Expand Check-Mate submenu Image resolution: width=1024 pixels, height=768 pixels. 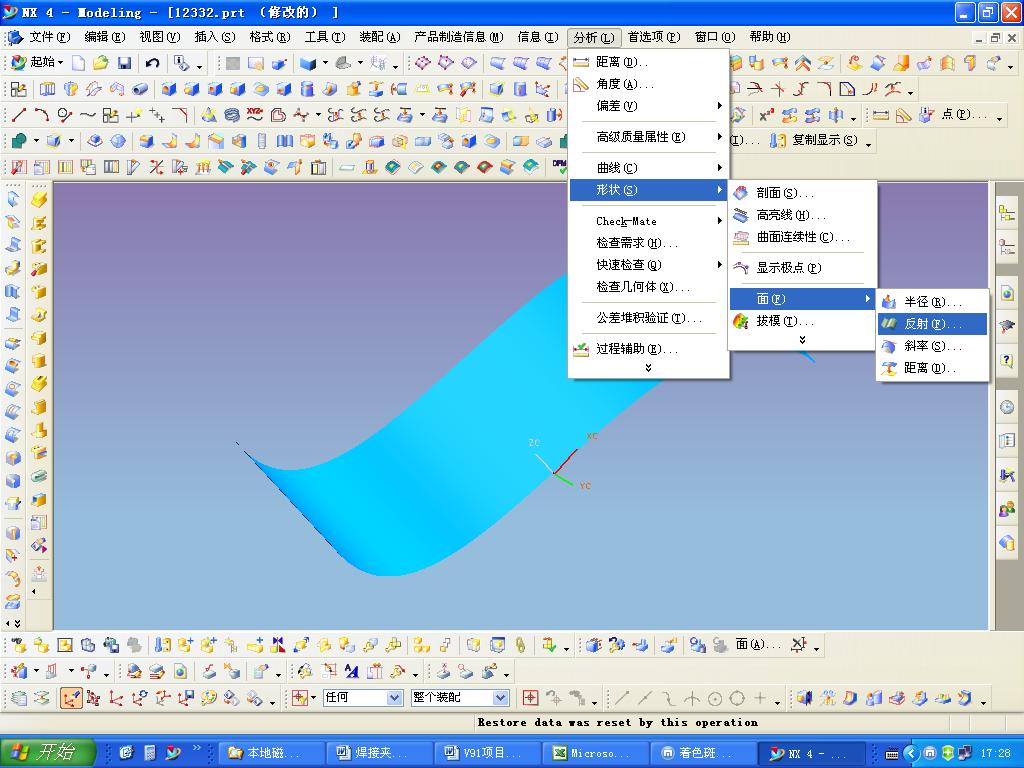pyautogui.click(x=719, y=221)
